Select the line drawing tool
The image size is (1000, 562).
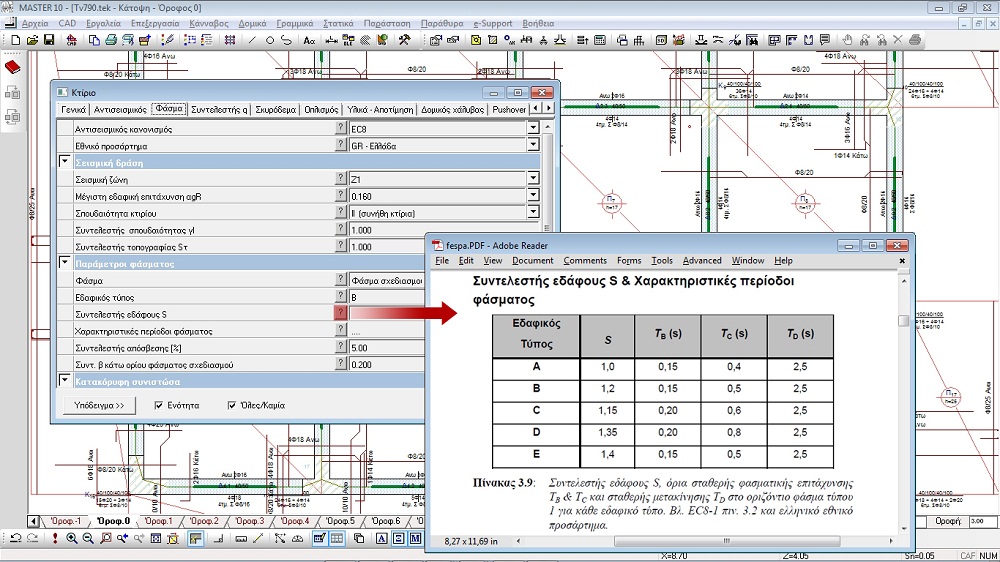(252, 40)
